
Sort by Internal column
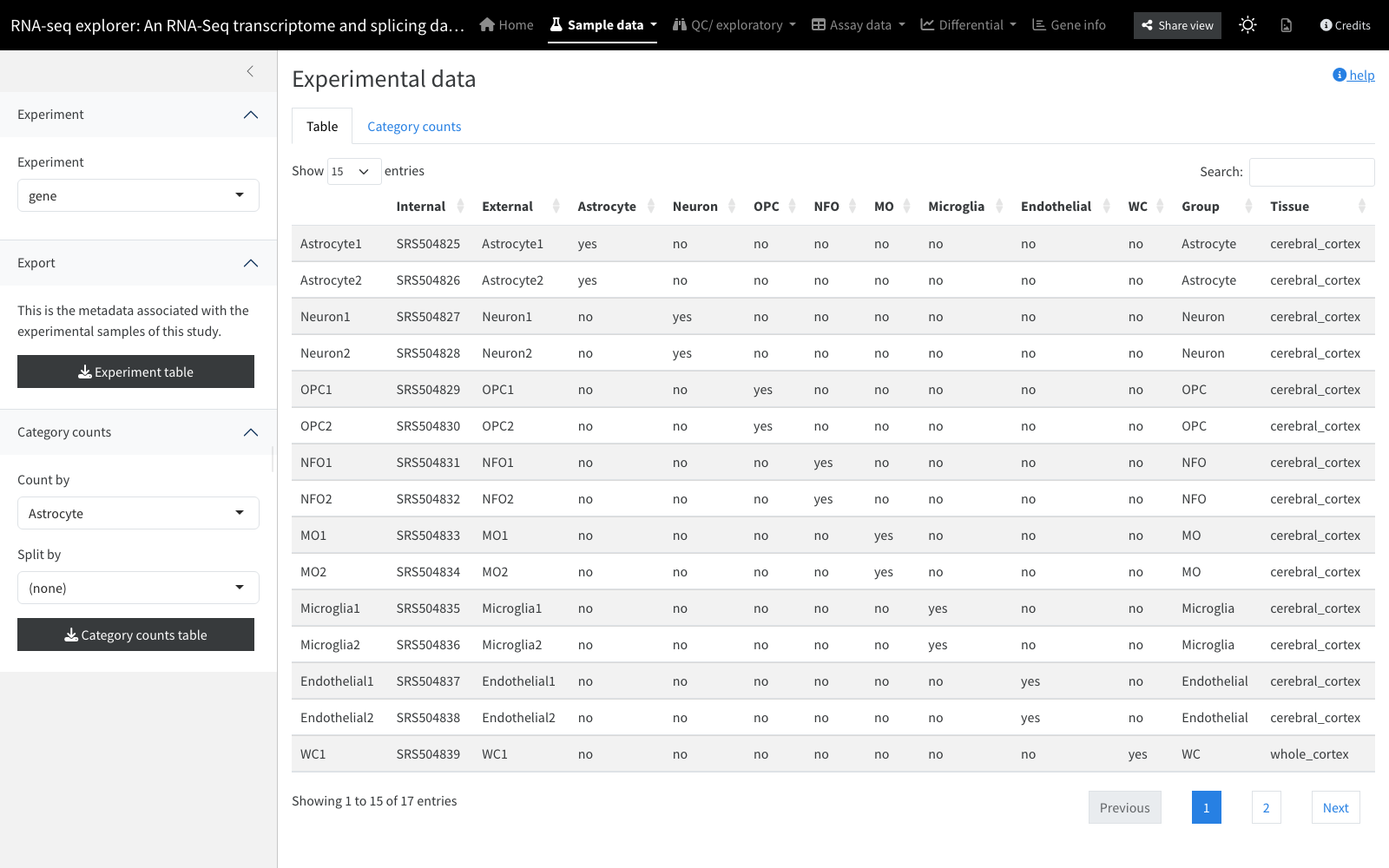pos(430,207)
